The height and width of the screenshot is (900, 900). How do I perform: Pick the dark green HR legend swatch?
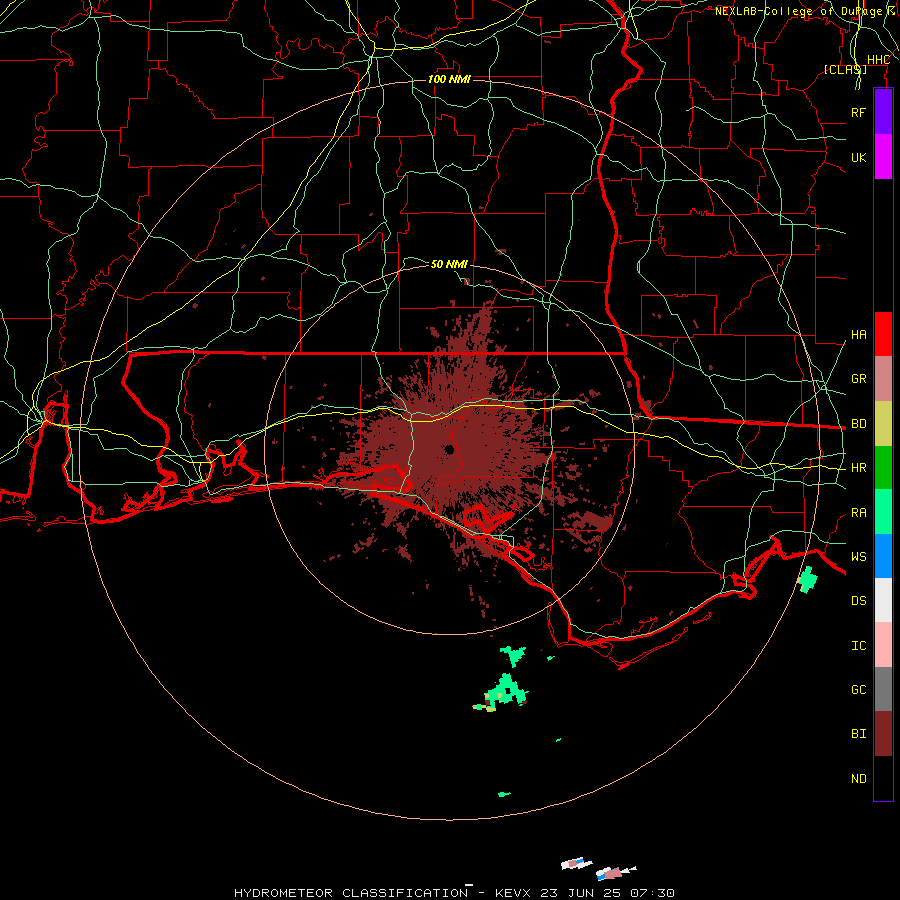pos(883,468)
